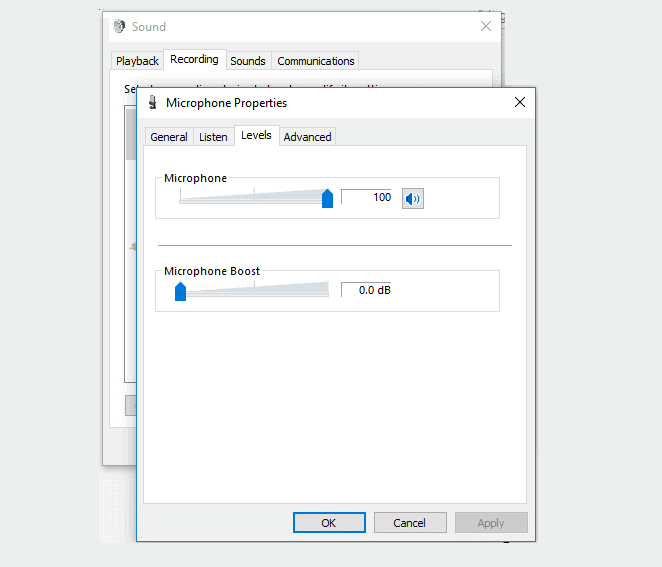662x567 pixels.
Task: Click the Microphone Boost slider thumb
Action: coord(180,291)
